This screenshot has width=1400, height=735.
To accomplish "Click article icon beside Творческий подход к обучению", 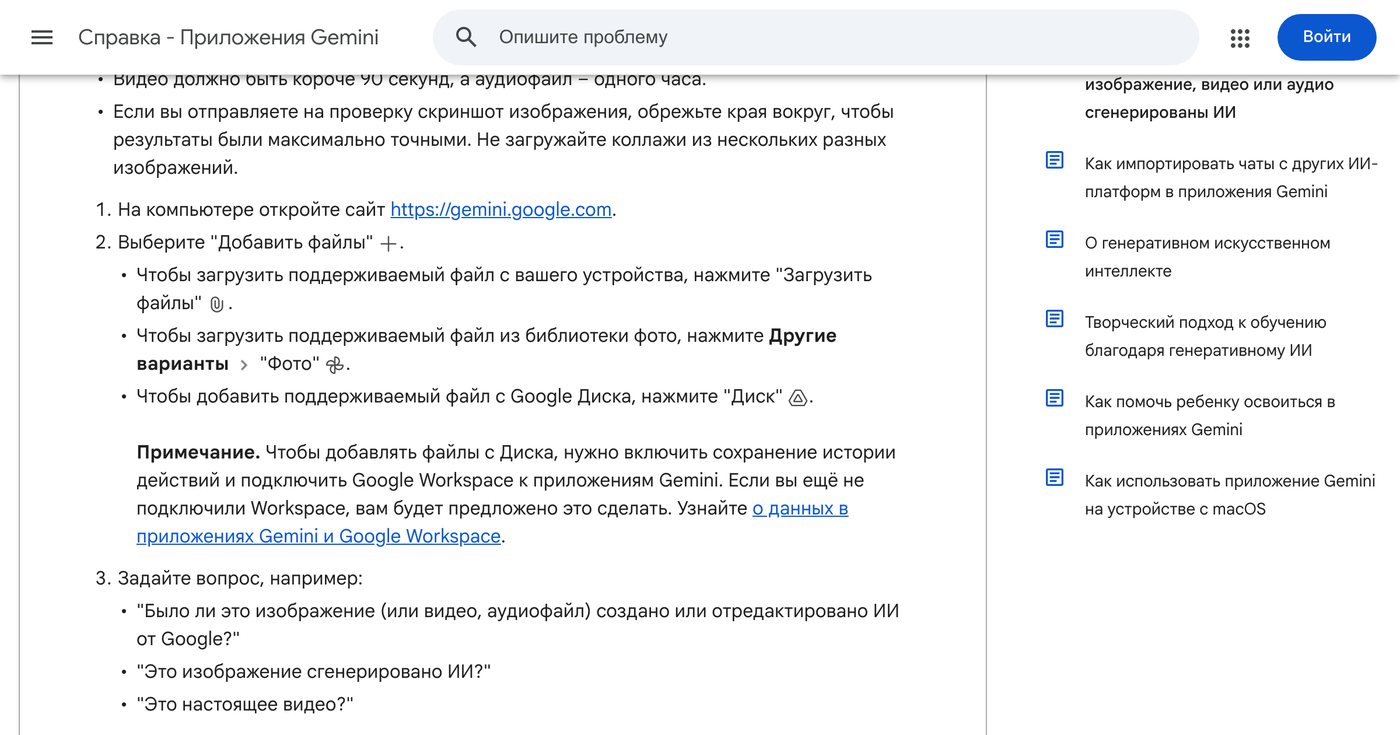I will coord(1054,318).
